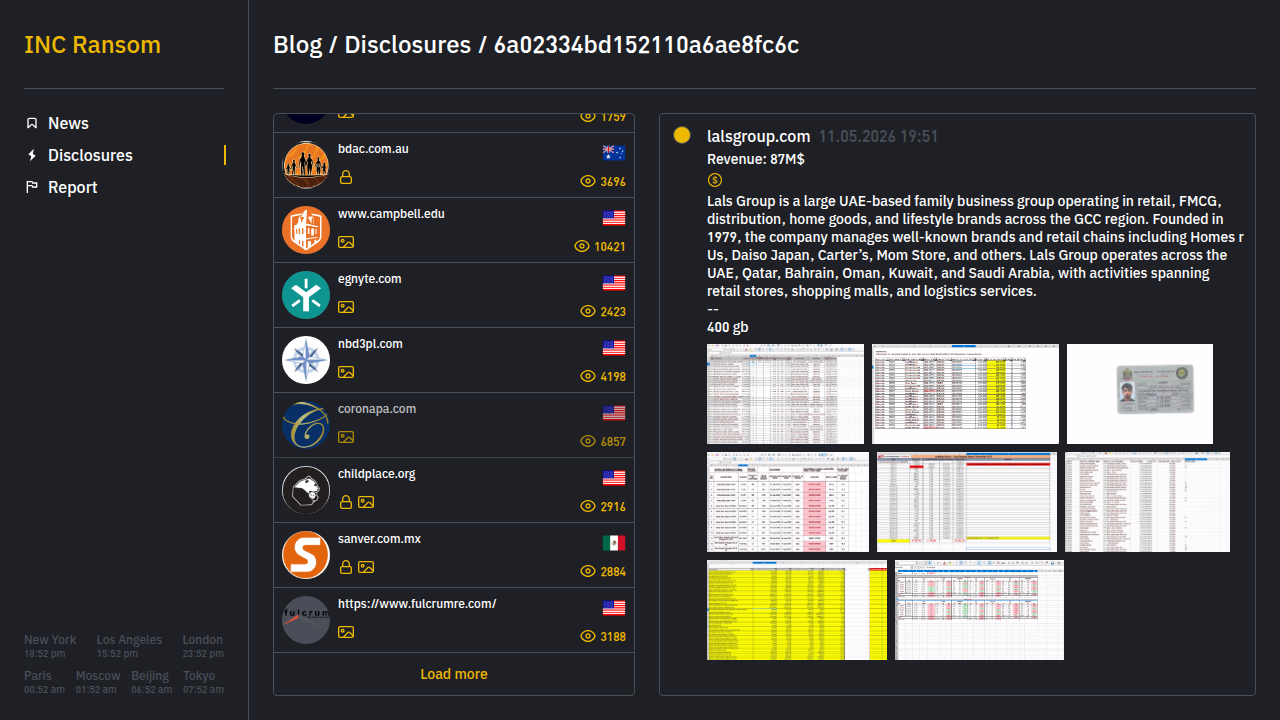Click the image icon under www.campbell.edu

pos(346,242)
